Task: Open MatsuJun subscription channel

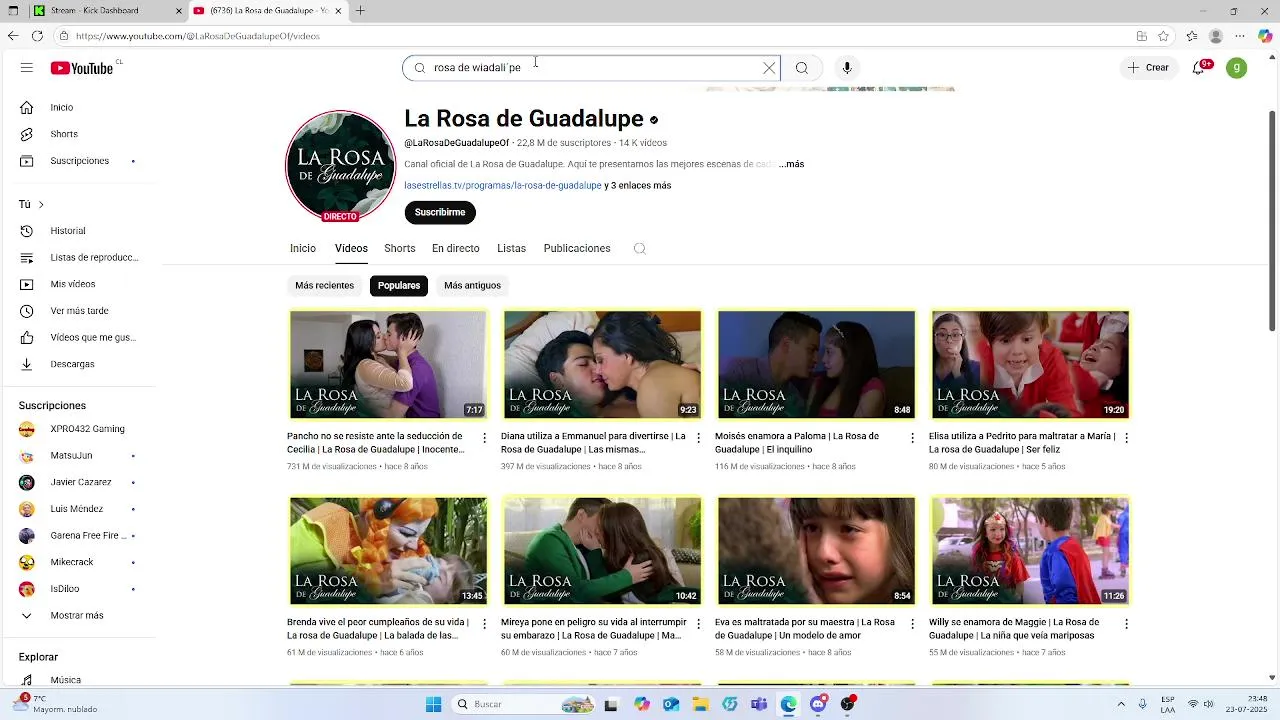Action: pyautogui.click(x=78, y=456)
